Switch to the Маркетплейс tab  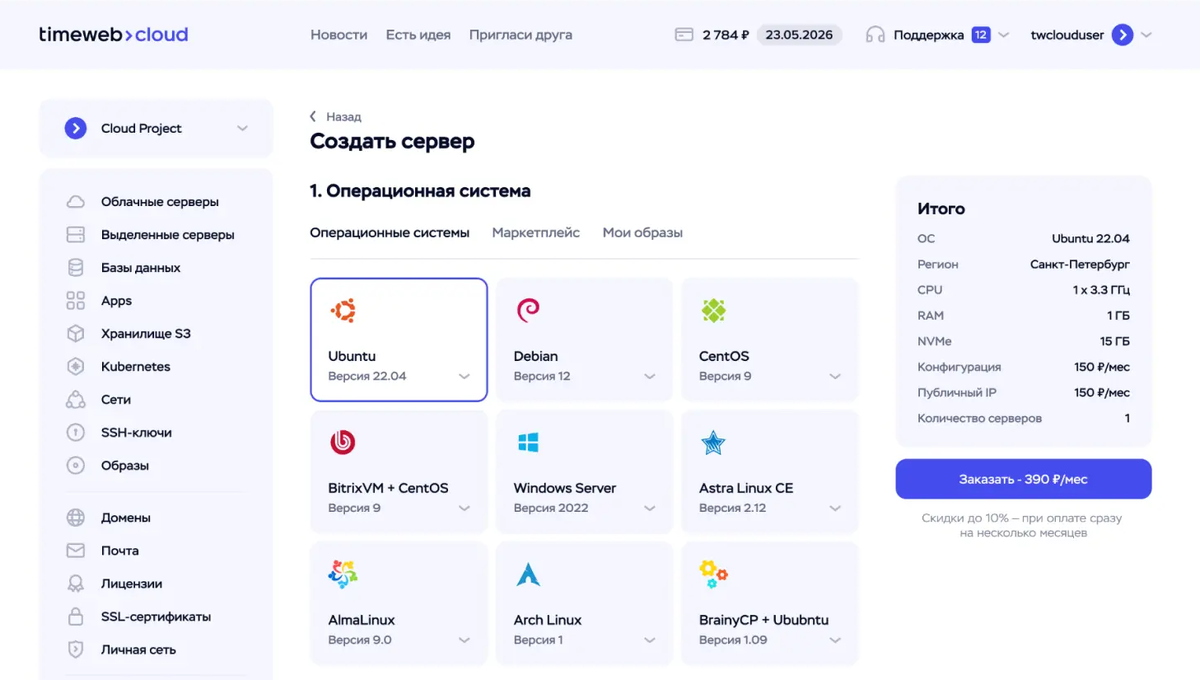pos(536,233)
